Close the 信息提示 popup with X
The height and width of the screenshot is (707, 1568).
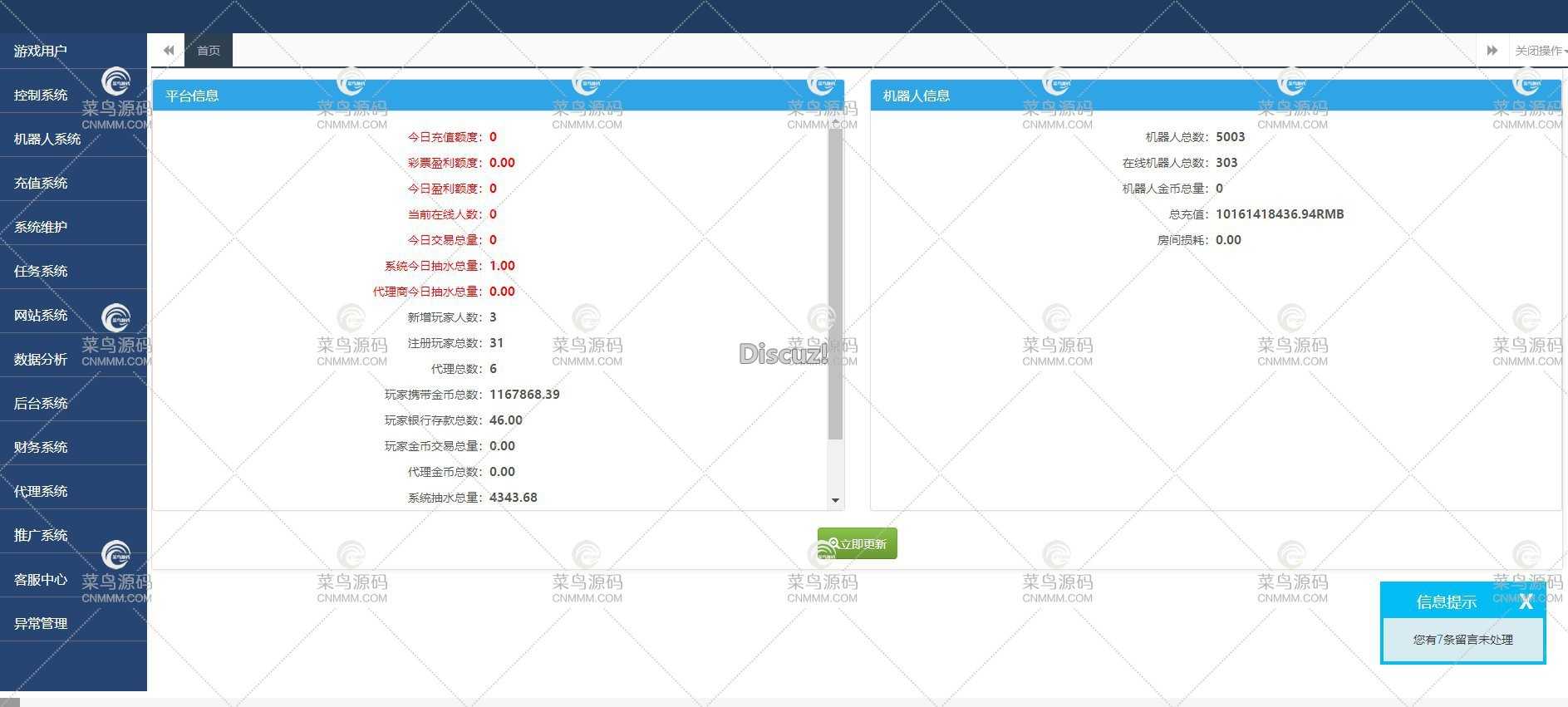coord(1525,602)
